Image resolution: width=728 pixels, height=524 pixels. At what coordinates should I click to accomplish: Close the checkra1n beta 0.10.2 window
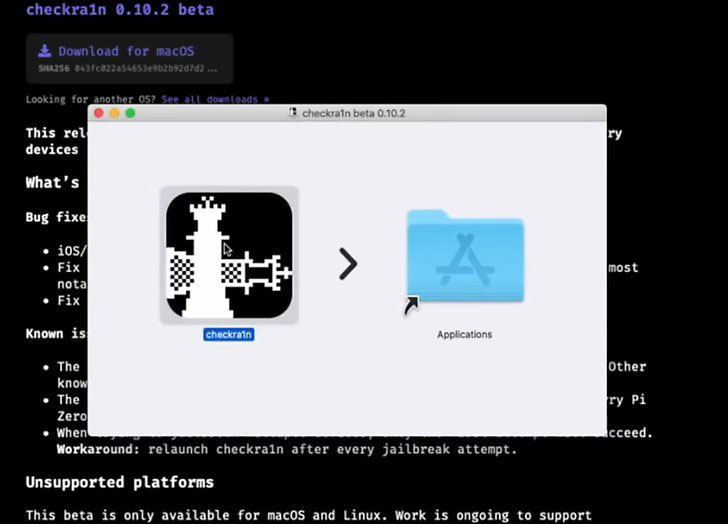click(99, 113)
